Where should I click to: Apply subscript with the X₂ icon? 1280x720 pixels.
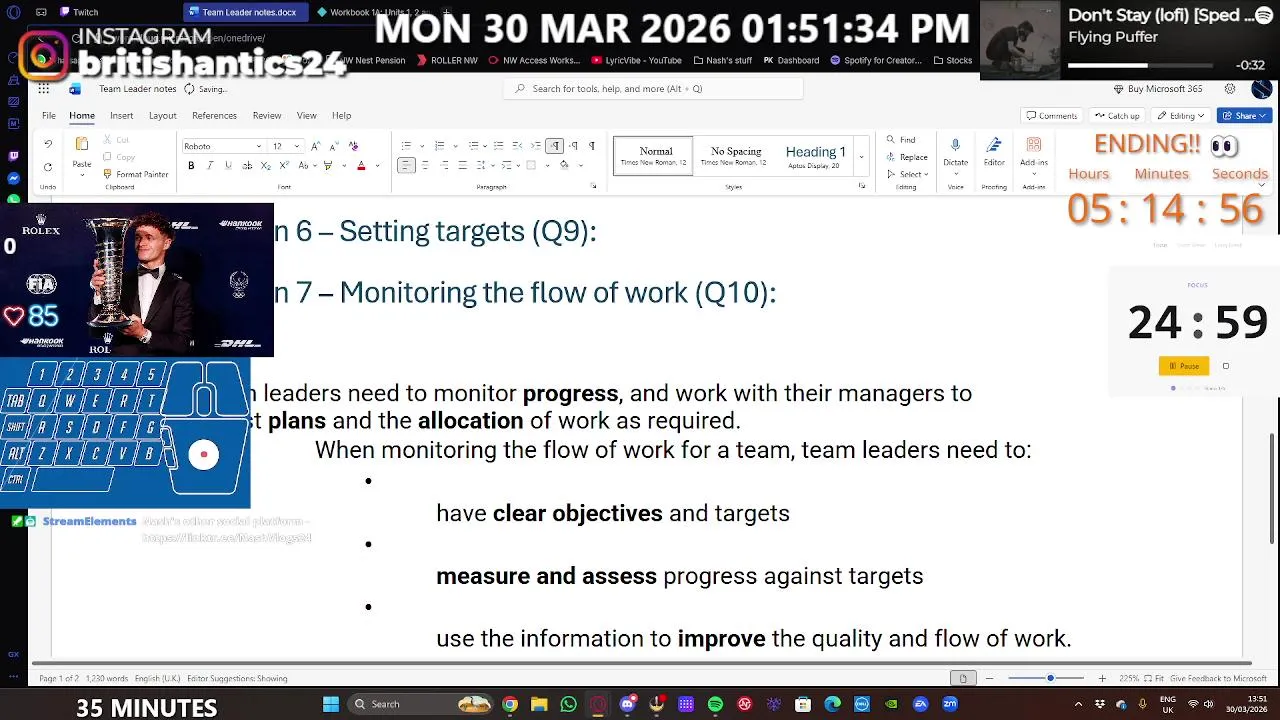tap(265, 166)
